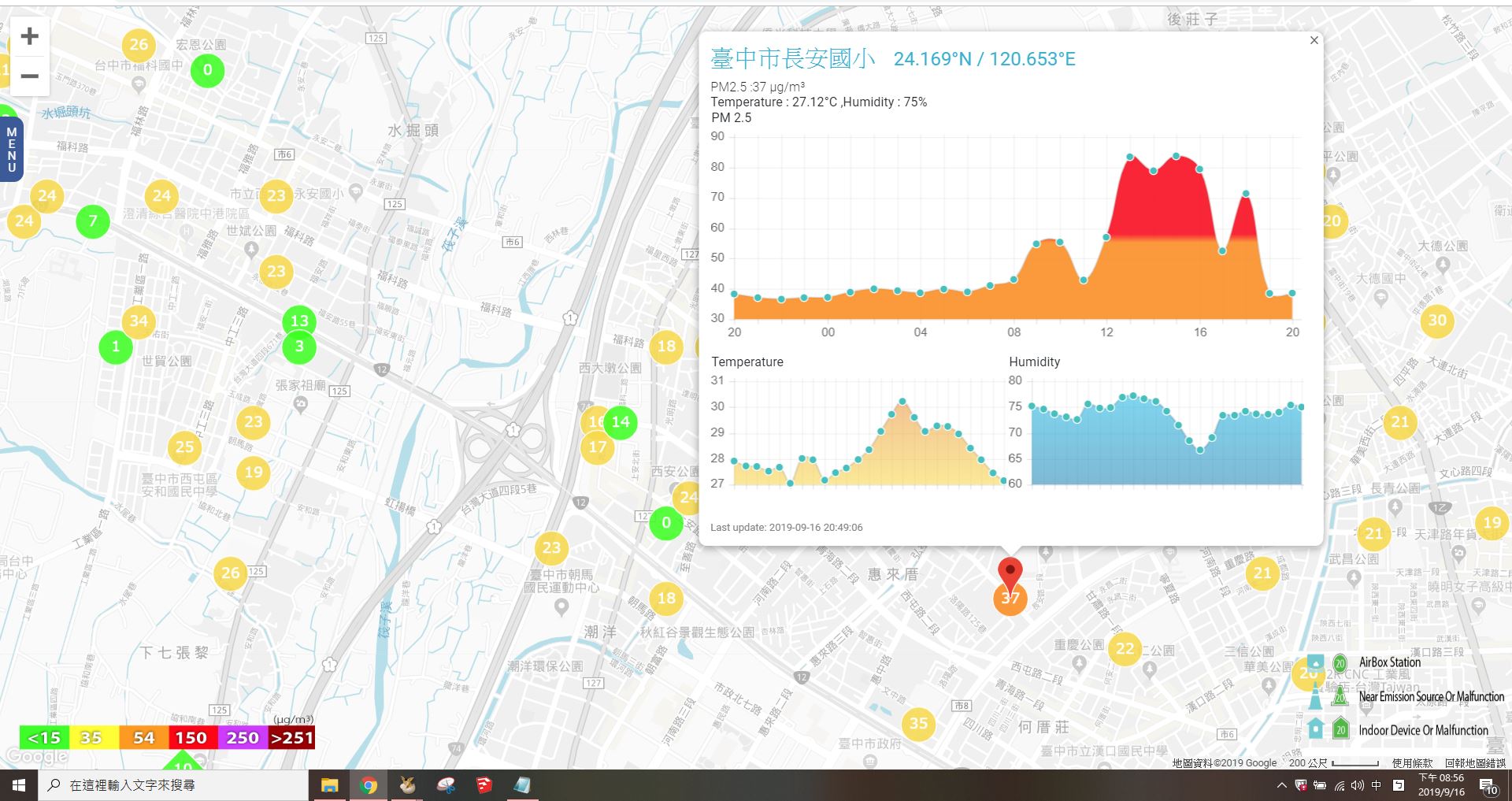
Task: Click the 朝馬國民運動中心 map pin
Action: [561, 607]
